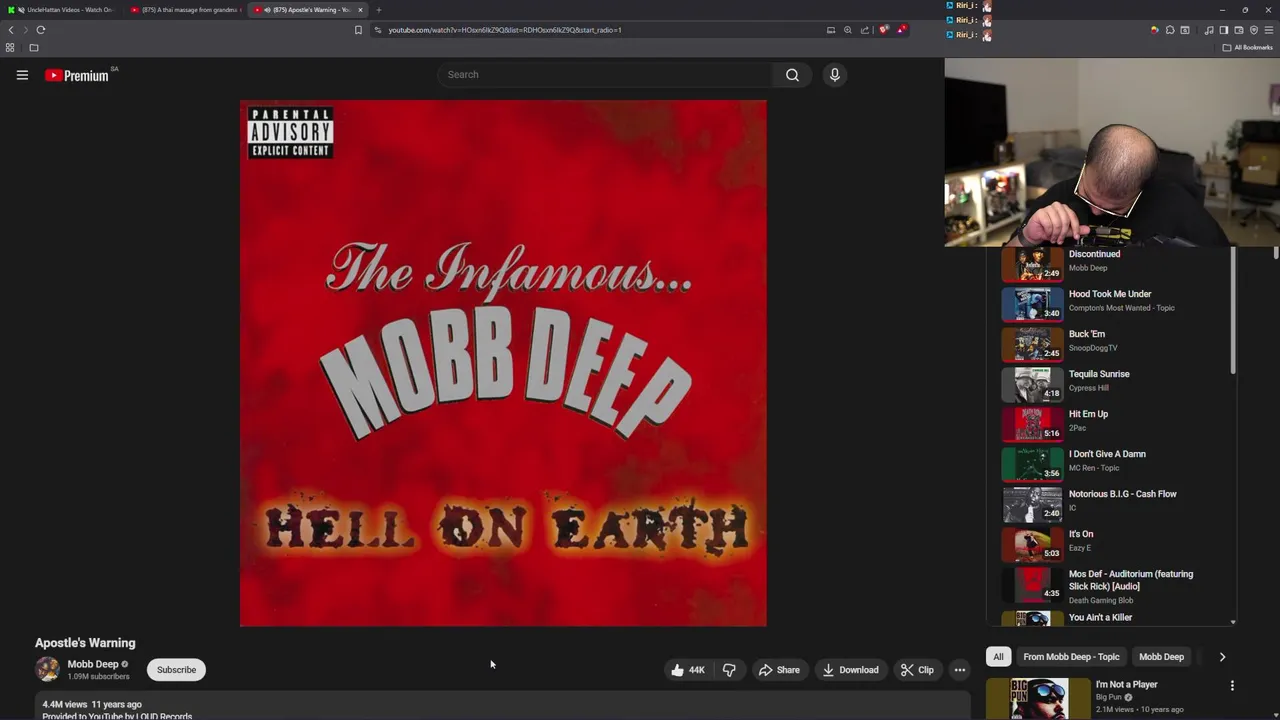The width and height of the screenshot is (1280, 720).
Task: Open Brave Rewards triangle icon
Action: [x=902, y=30]
